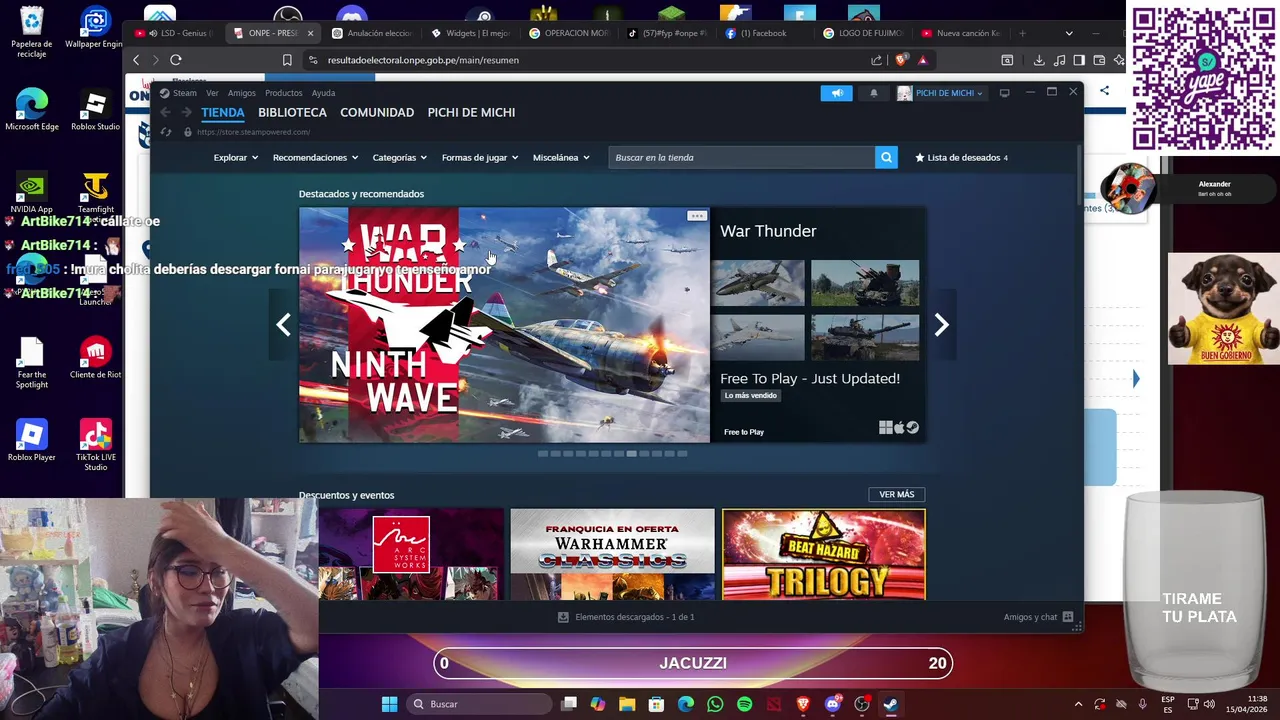Open Lista de deseados
This screenshot has height=720, width=1280.
point(961,157)
